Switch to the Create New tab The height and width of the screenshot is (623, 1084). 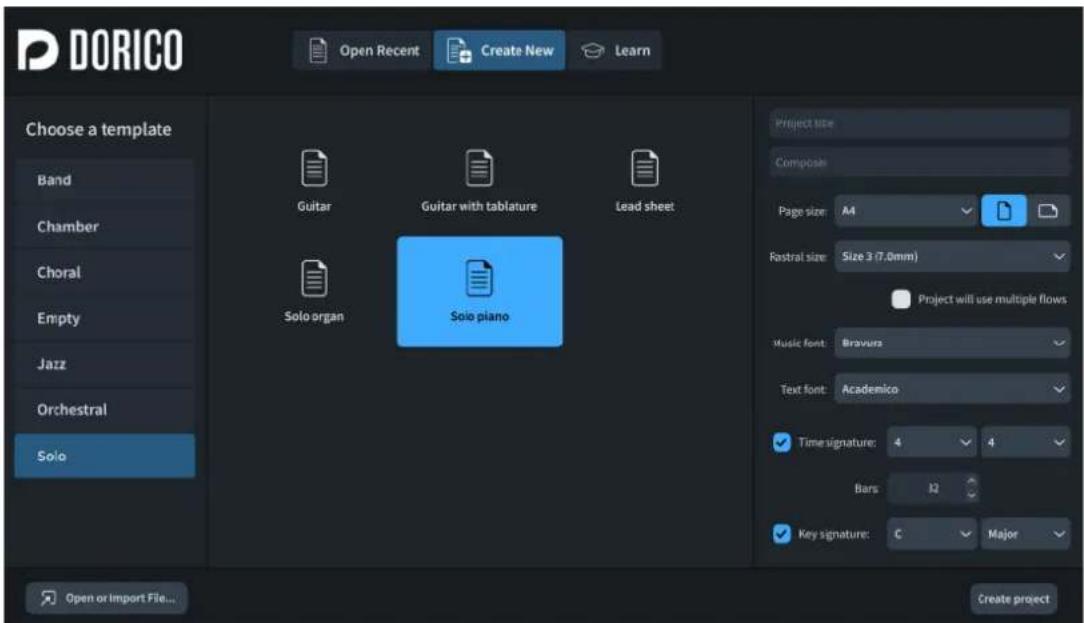coord(499,50)
